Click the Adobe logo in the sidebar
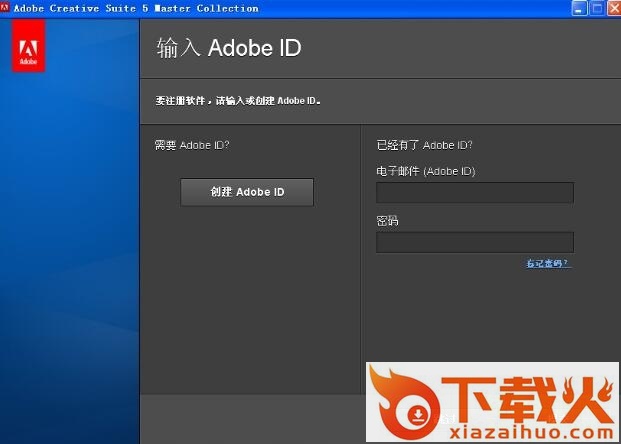 click(x=28, y=46)
